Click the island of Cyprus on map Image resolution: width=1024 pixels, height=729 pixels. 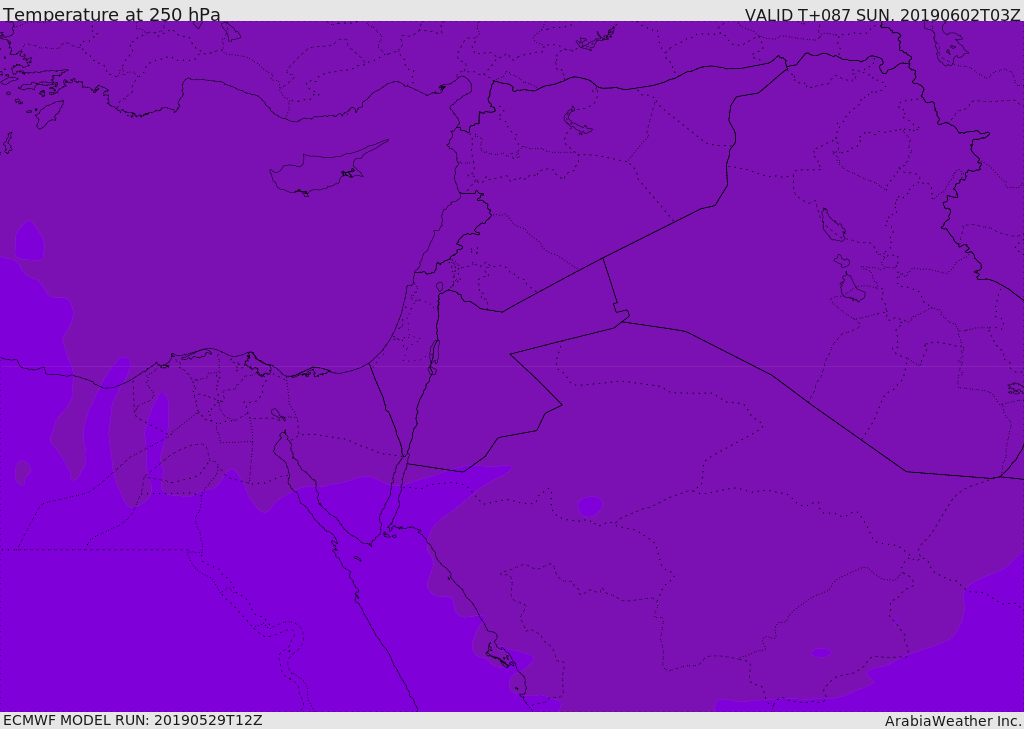[327, 170]
